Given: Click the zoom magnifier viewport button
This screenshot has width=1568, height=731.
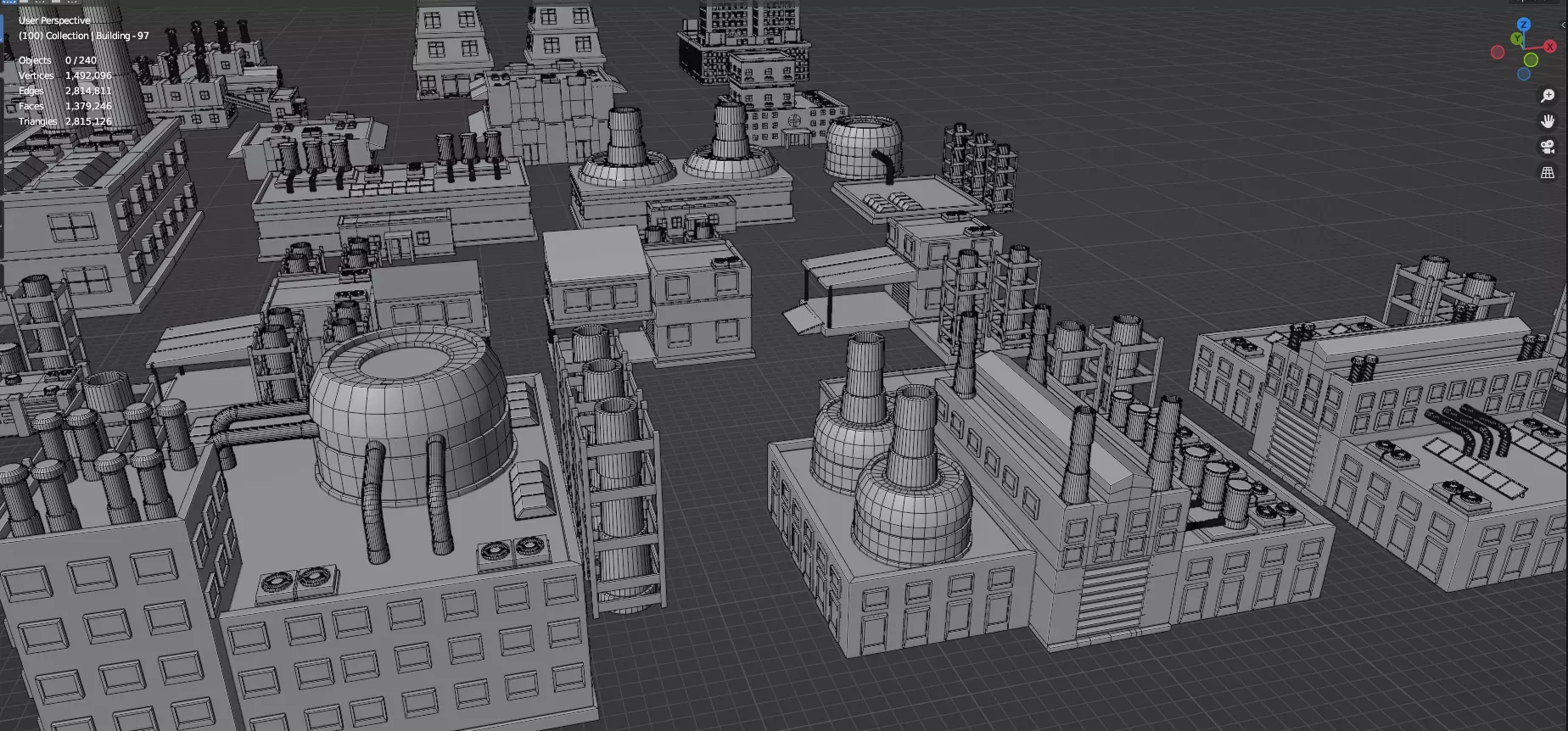Looking at the screenshot, I should [x=1548, y=96].
